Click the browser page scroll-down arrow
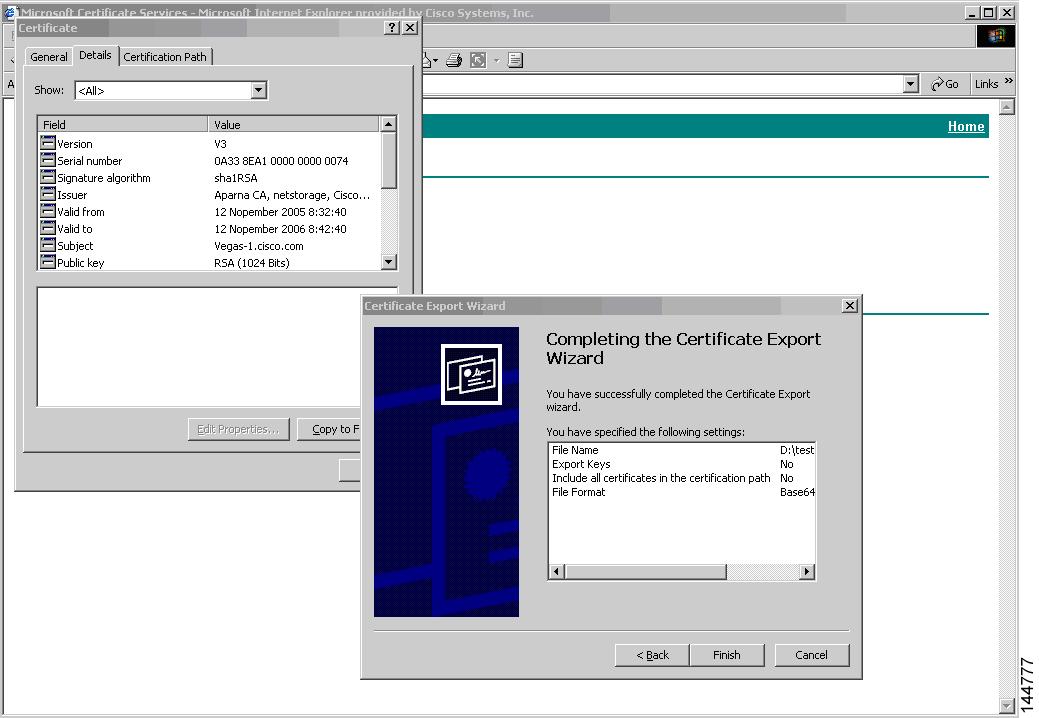The width and height of the screenshot is (1039, 718). coord(1007,706)
